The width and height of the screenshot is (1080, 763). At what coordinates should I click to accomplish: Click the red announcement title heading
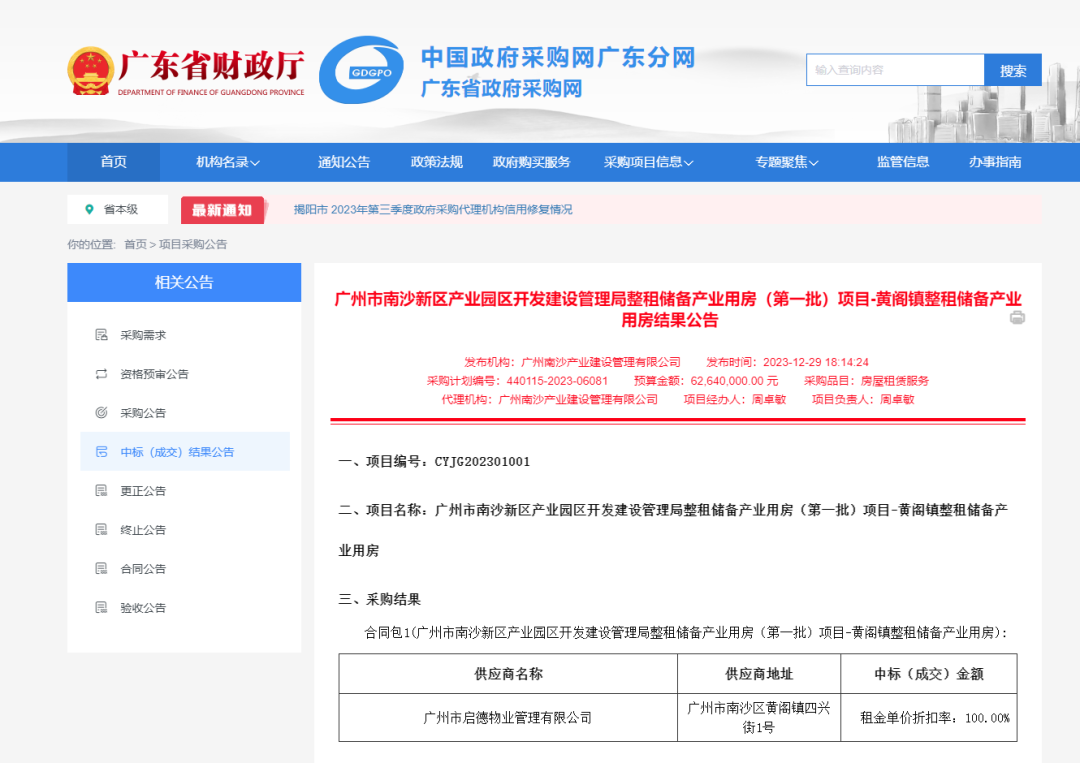tap(678, 309)
